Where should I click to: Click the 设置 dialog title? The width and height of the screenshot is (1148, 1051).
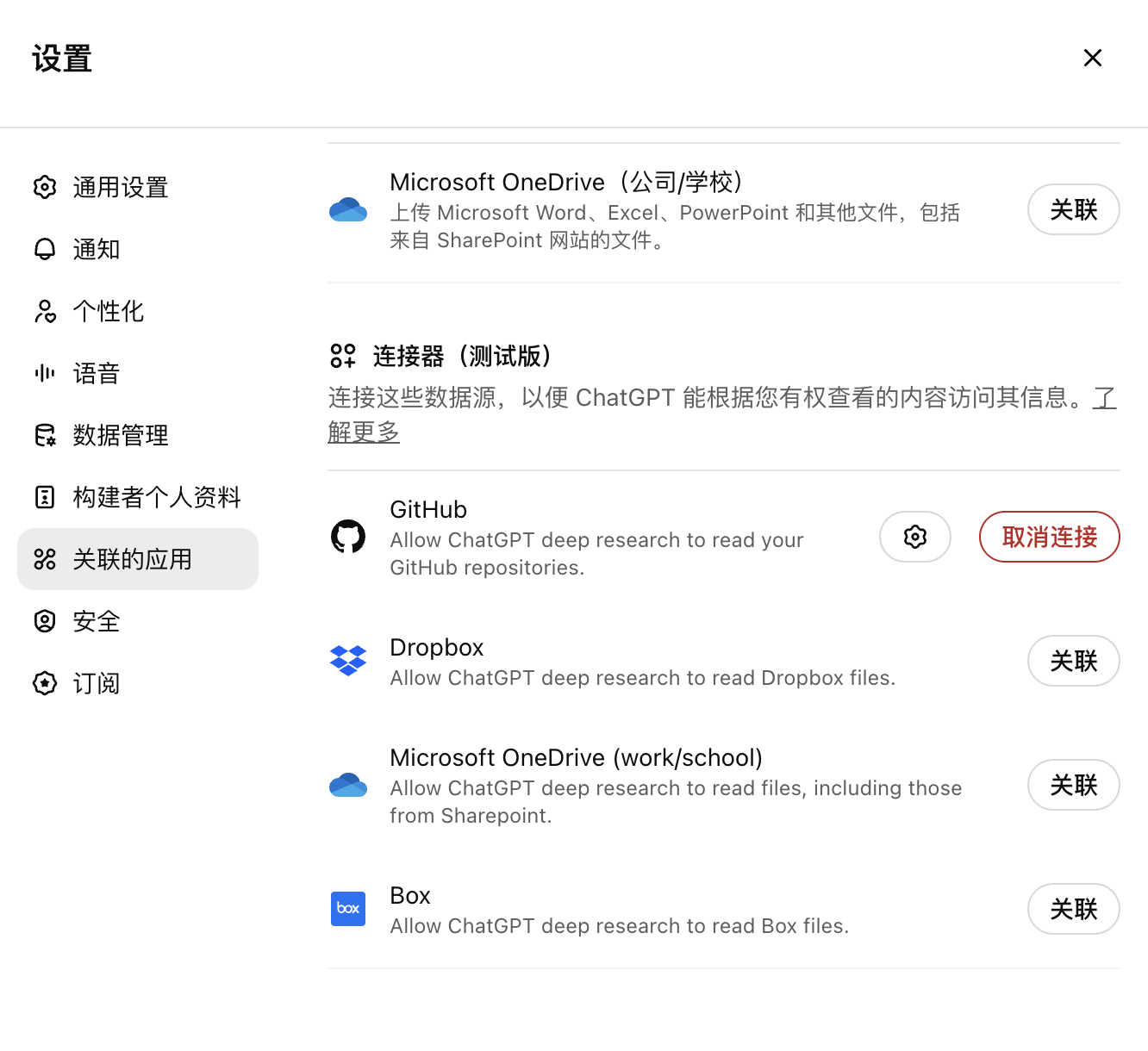tap(62, 59)
